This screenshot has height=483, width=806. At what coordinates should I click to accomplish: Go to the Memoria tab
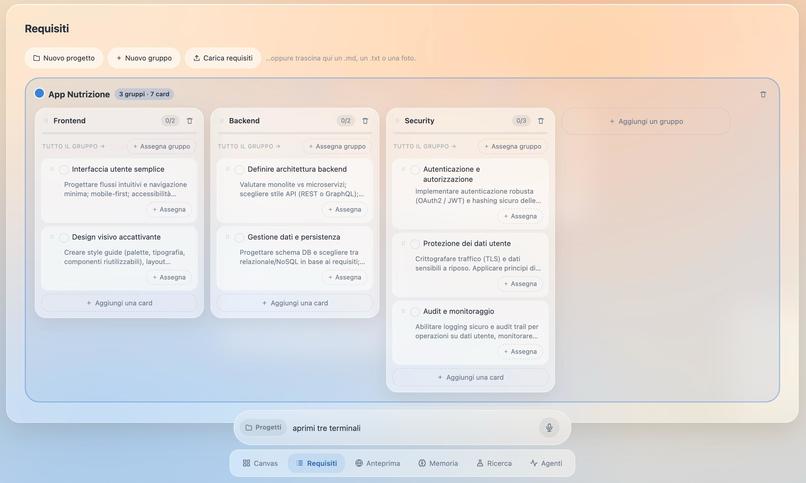438,463
